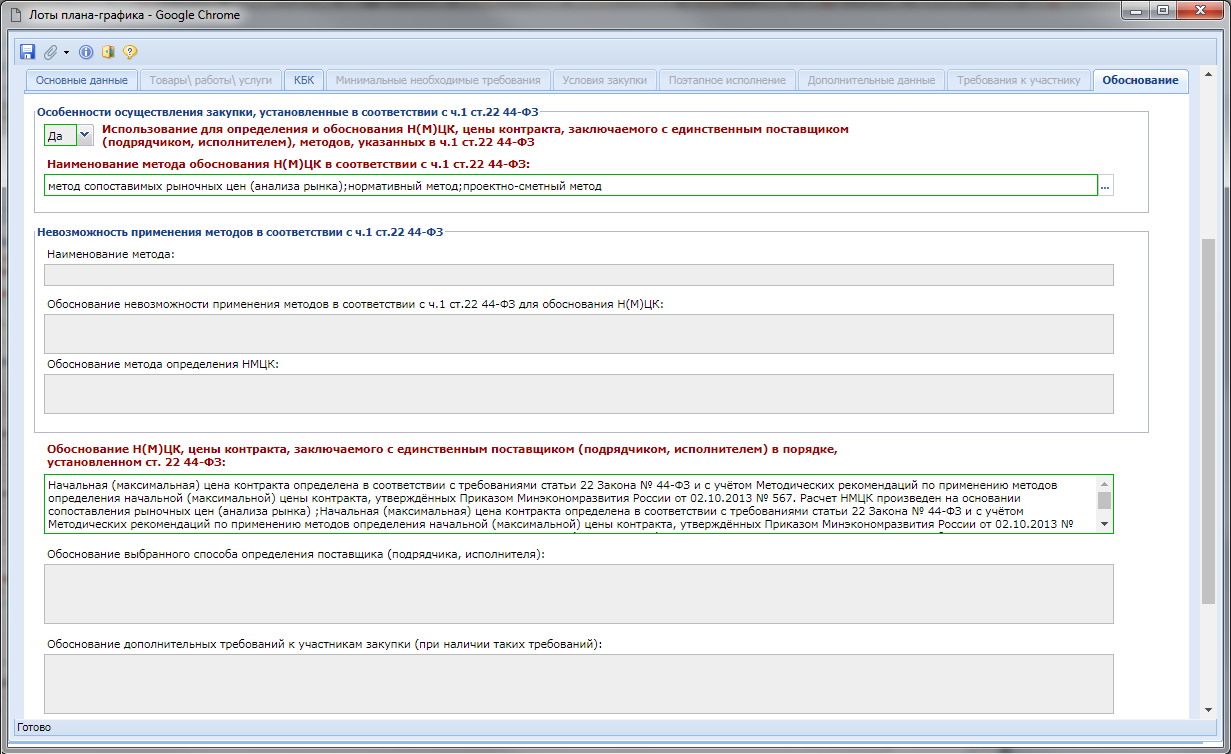Click the blue information icon

point(86,52)
